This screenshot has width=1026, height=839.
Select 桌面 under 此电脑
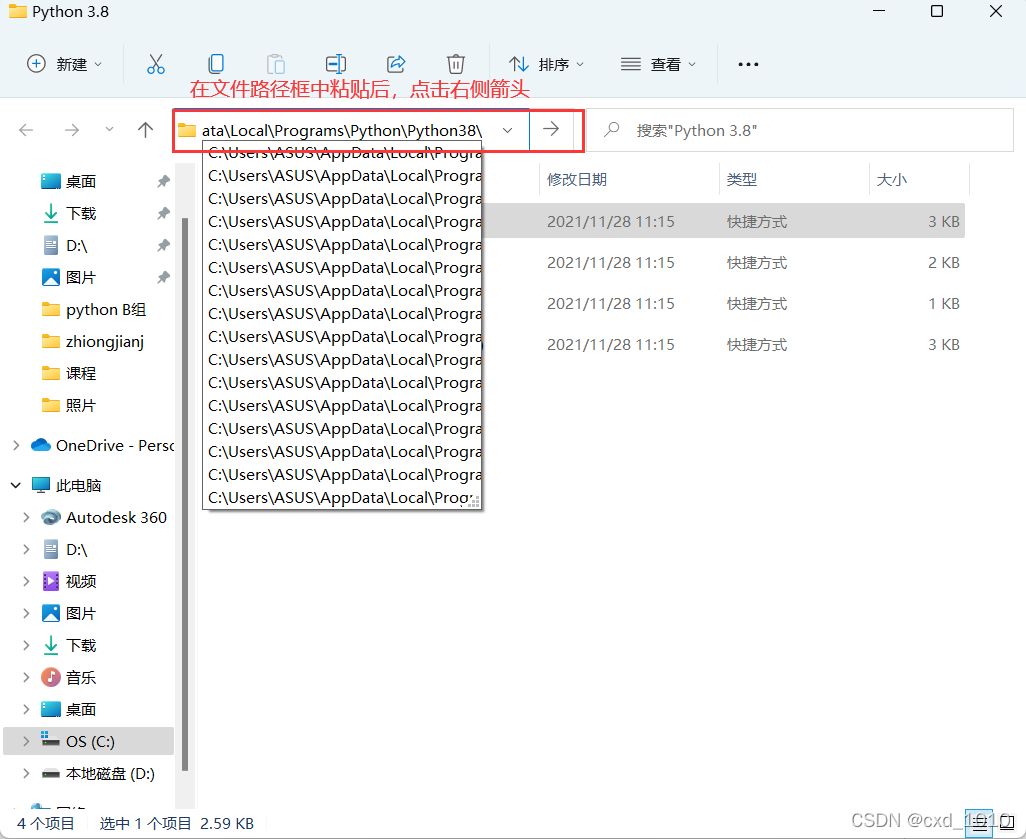81,709
